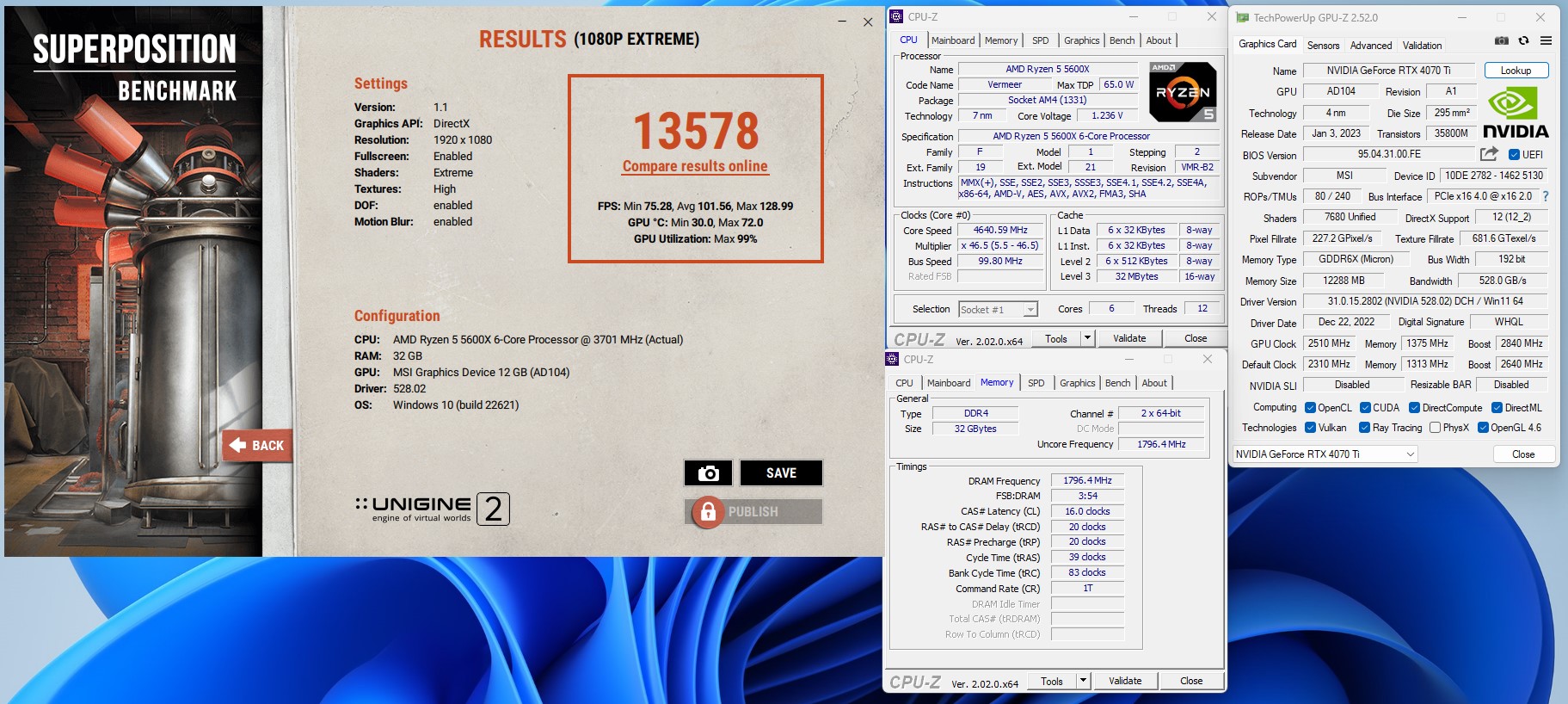The height and width of the screenshot is (704, 1568).
Task: Enable the PhysX checkbox
Action: pos(1435,428)
